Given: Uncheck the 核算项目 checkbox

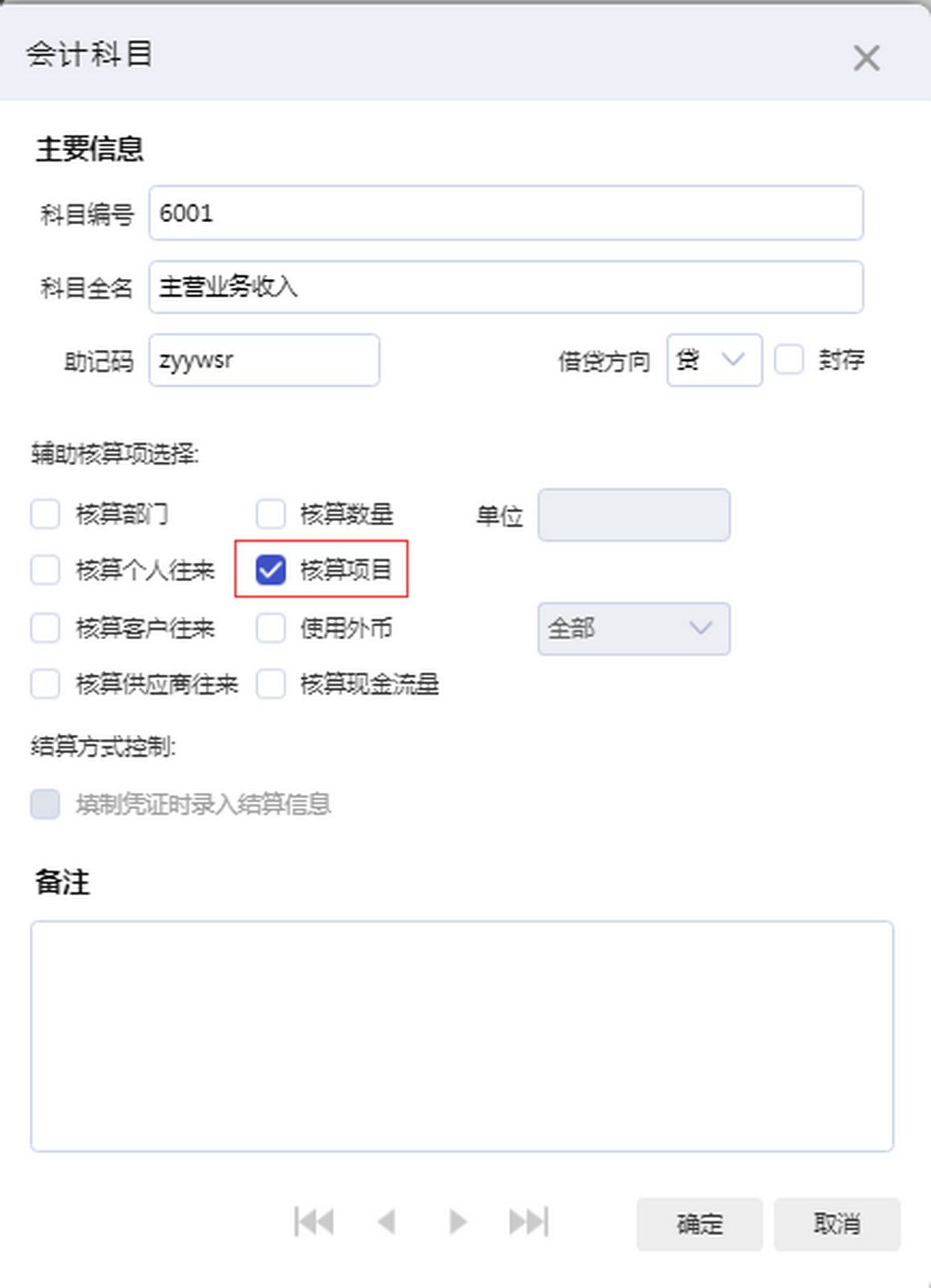Looking at the screenshot, I should point(271,570).
